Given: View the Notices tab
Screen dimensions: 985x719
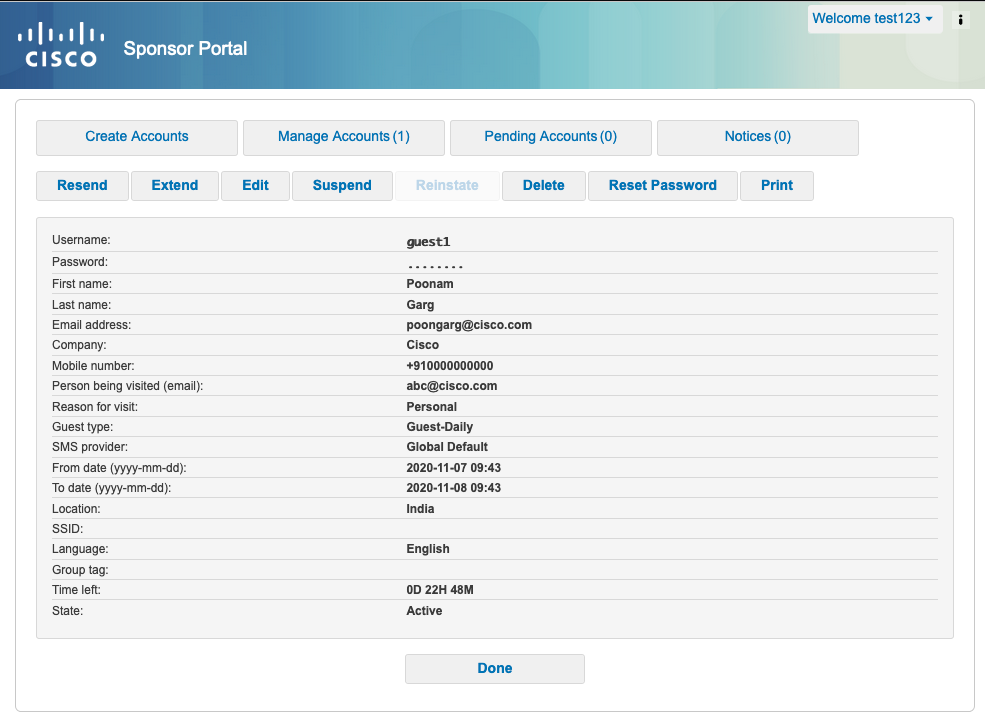Looking at the screenshot, I should pyautogui.click(x=757, y=138).
